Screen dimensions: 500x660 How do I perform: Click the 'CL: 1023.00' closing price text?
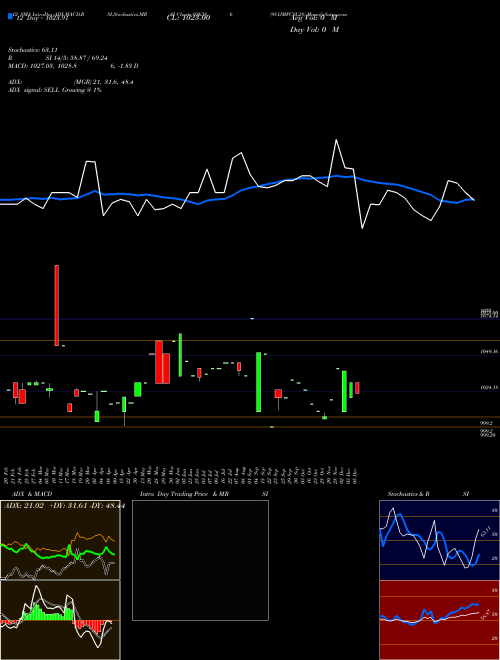[191, 18]
